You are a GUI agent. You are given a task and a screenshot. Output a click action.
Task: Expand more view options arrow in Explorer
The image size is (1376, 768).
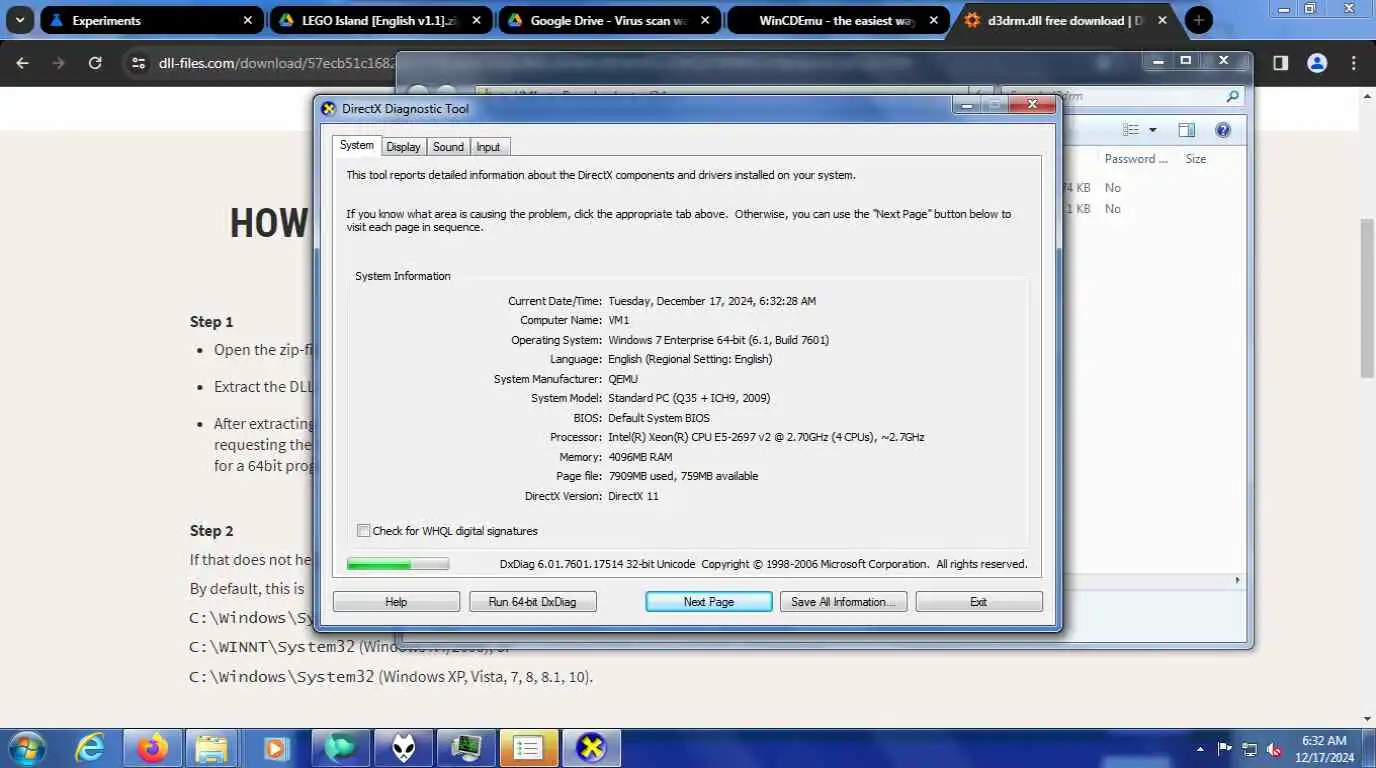click(x=1152, y=130)
